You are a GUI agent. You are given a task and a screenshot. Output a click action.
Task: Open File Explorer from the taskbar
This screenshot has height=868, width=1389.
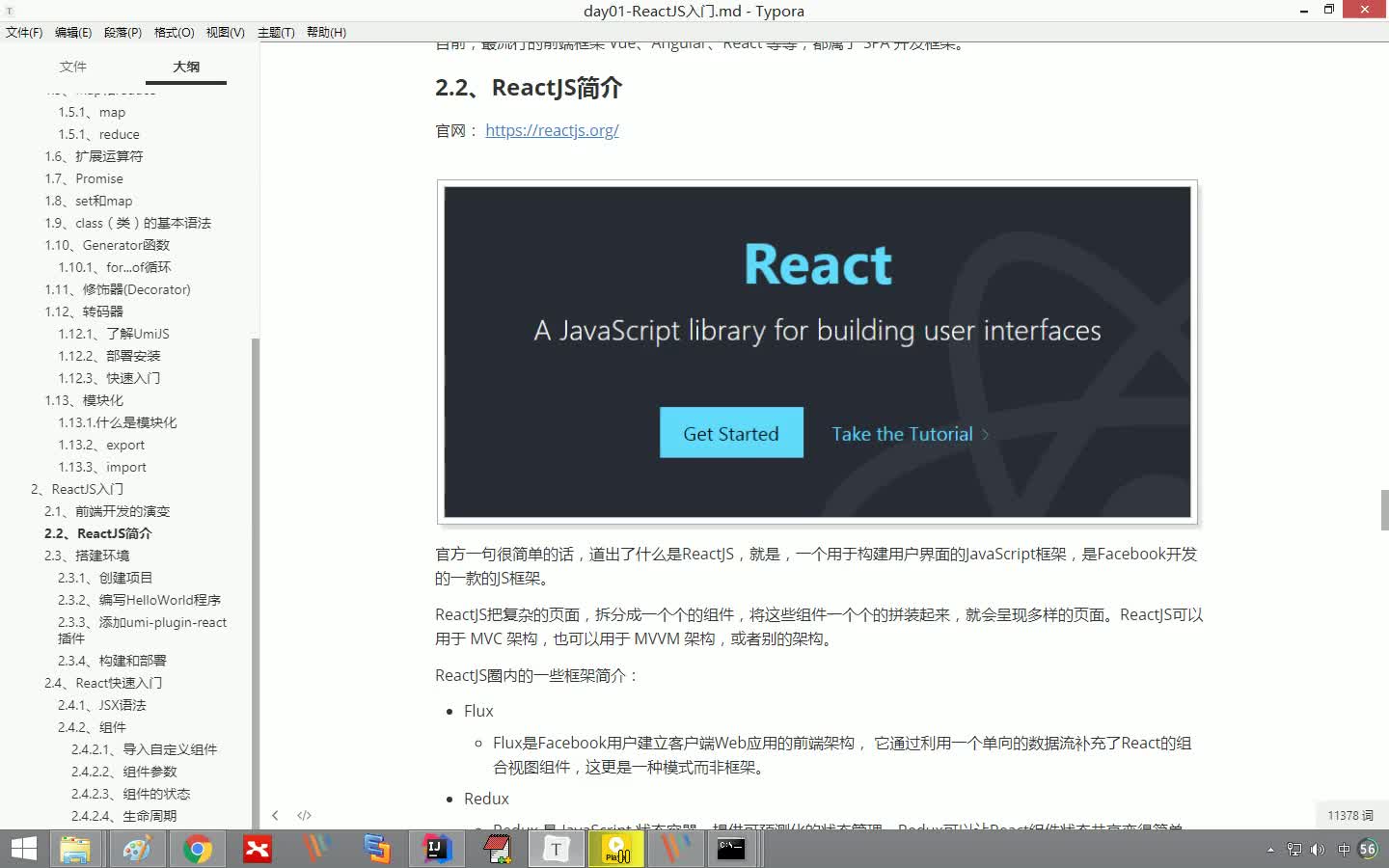[75, 849]
